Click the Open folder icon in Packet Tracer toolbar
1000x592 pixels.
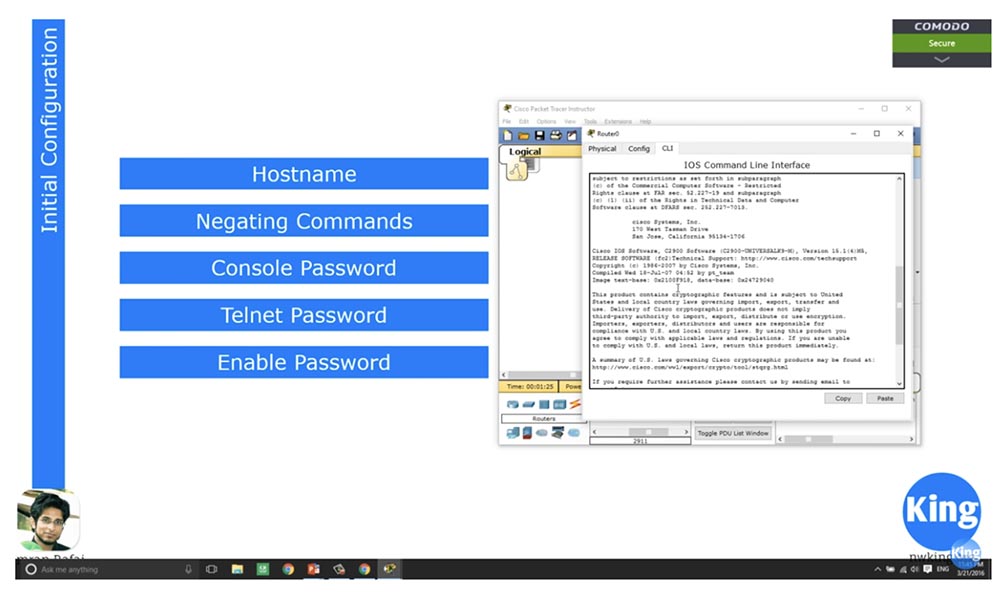pos(524,135)
